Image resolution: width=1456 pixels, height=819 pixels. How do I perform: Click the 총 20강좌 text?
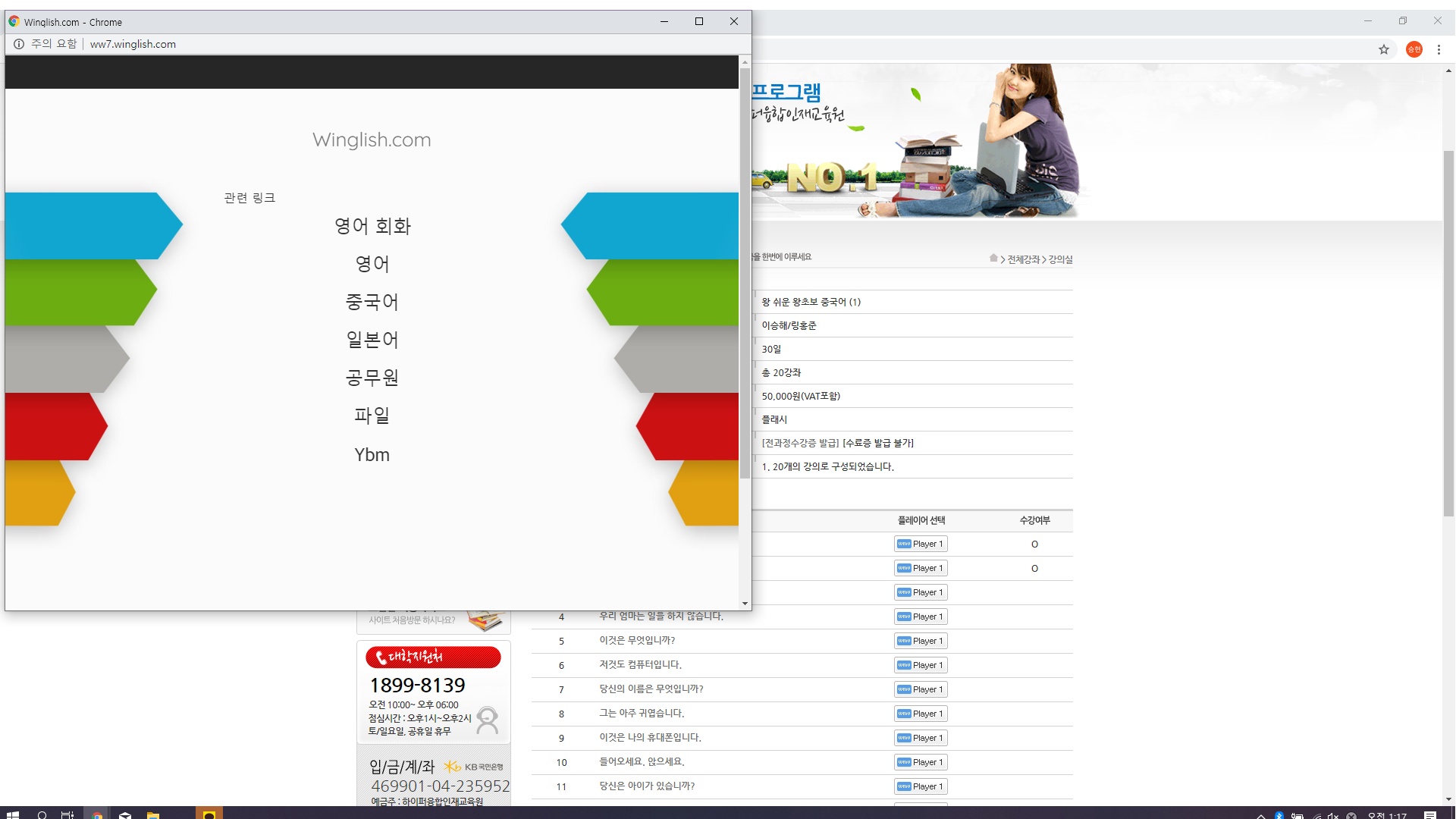point(781,372)
